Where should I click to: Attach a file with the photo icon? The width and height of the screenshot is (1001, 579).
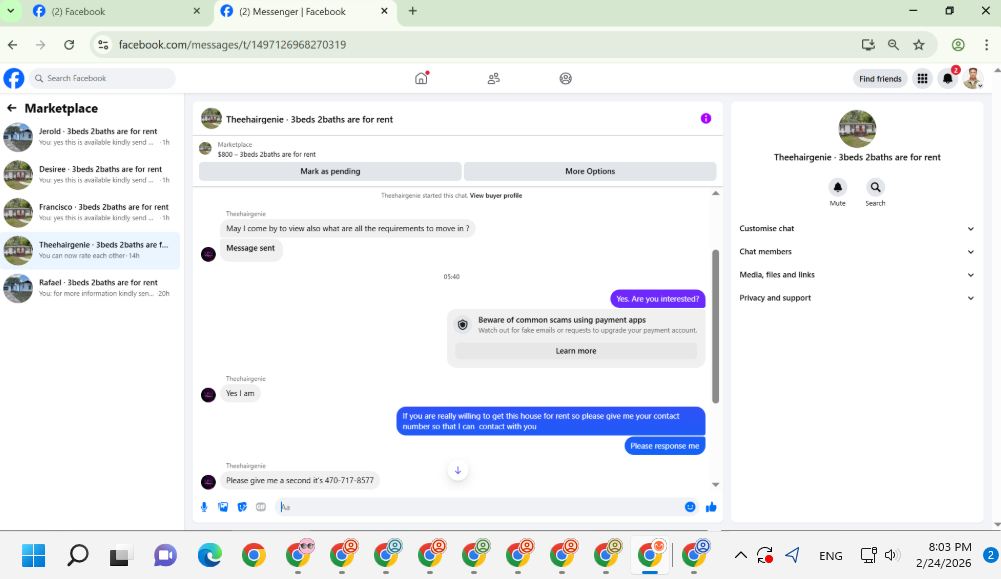click(x=223, y=507)
